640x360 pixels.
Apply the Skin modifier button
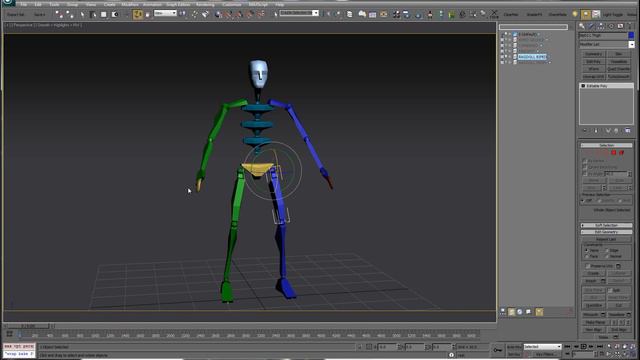click(x=619, y=54)
